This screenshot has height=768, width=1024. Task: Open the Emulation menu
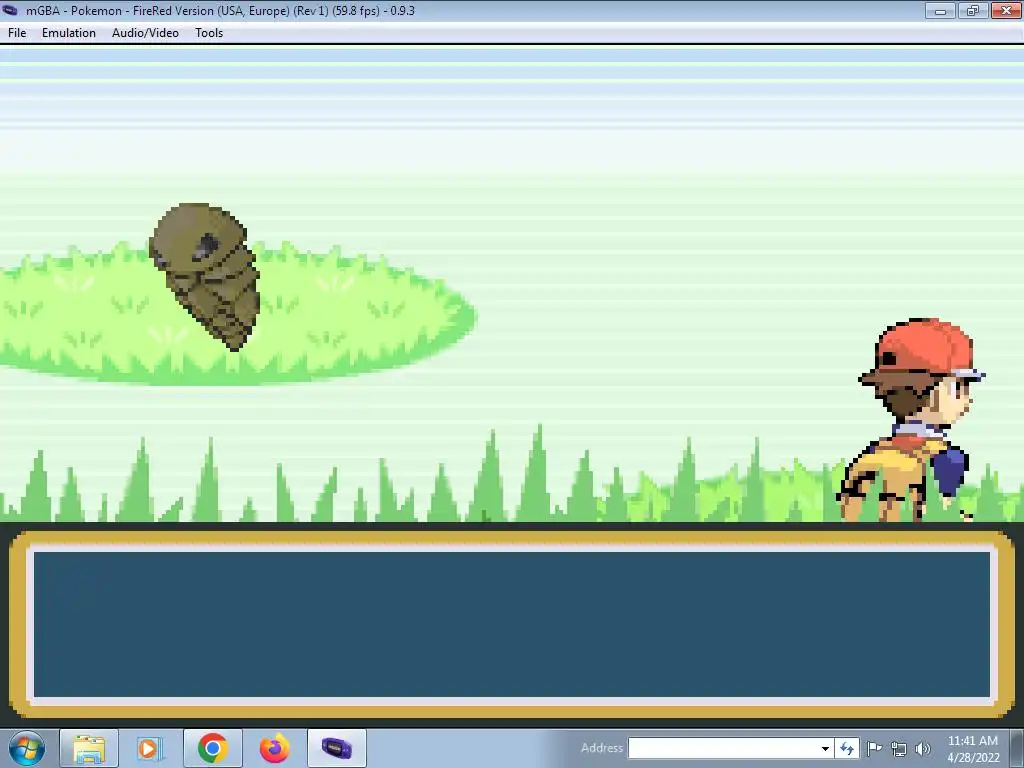coord(69,33)
